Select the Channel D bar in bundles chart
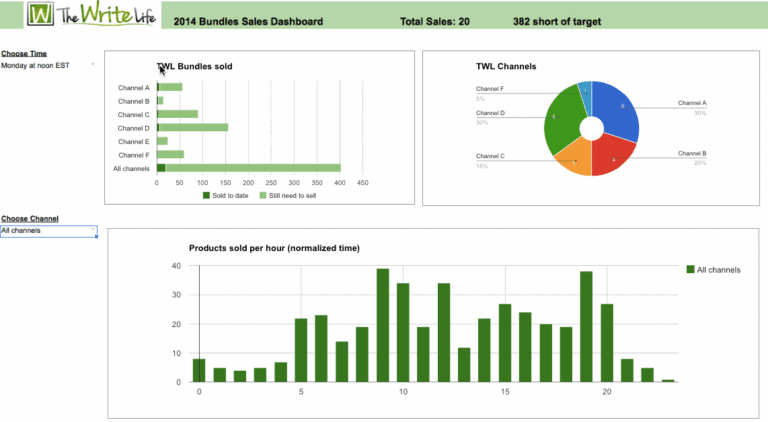The height and width of the screenshot is (422, 768). coord(192,128)
